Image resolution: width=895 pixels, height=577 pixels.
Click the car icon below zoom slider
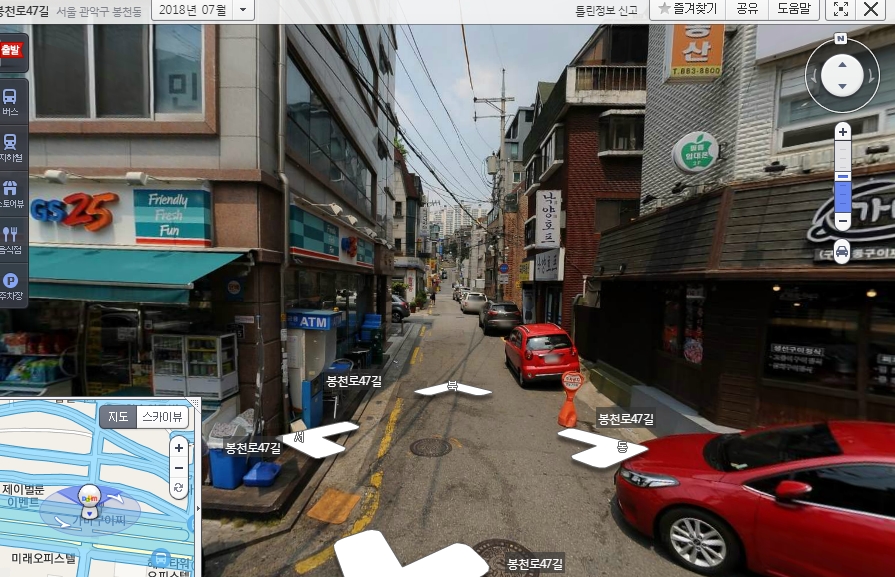(x=842, y=252)
